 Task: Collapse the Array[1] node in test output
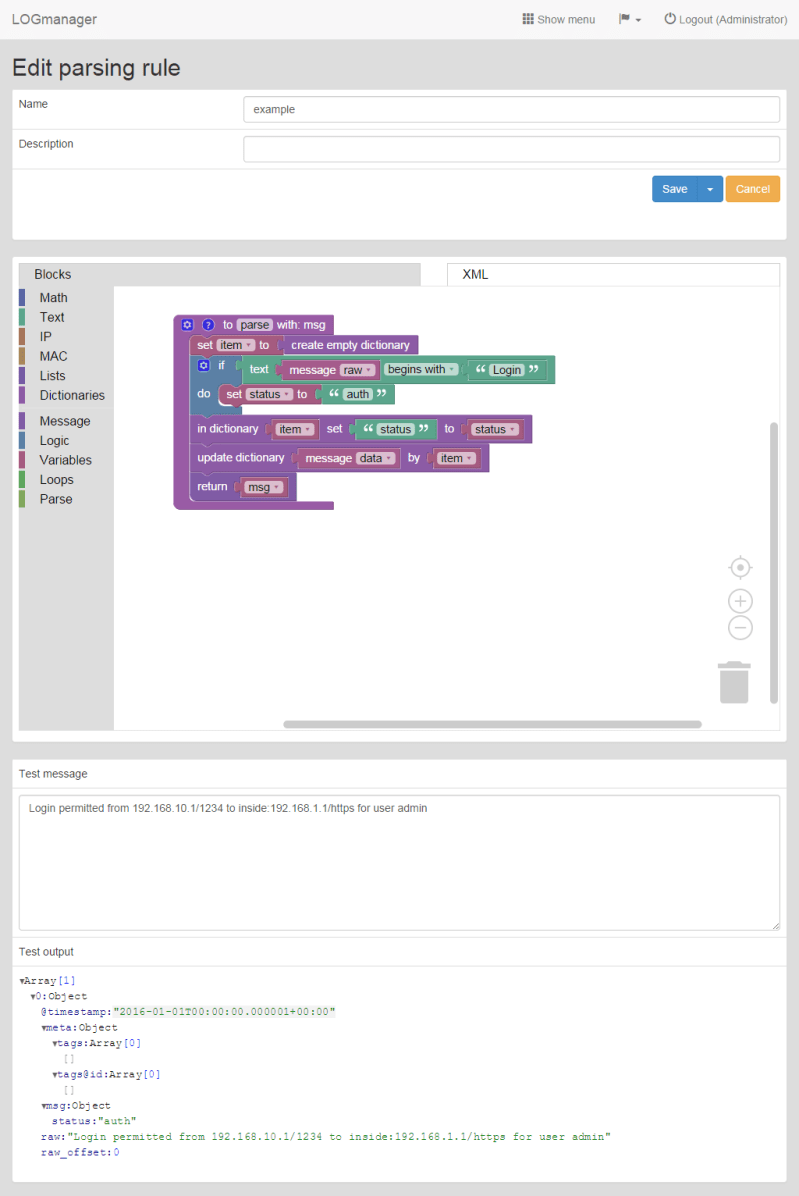coord(22,981)
